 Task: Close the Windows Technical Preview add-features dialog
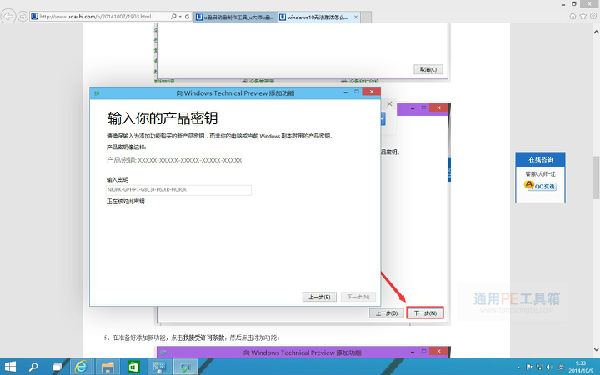371,92
